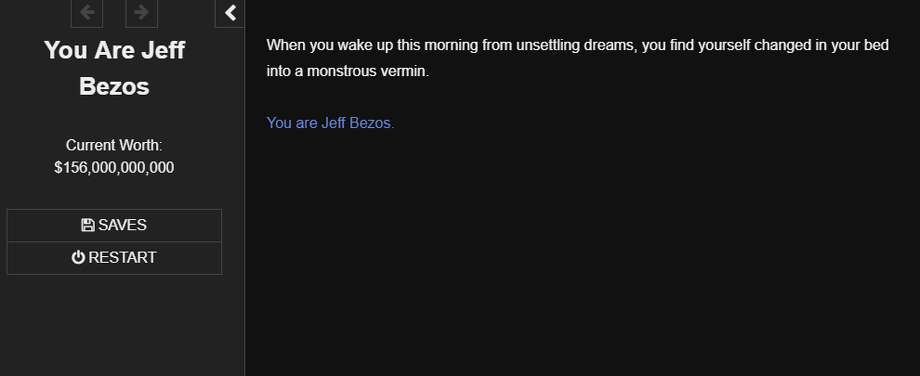Collapse the sidebar with the chevron toggle
The height and width of the screenshot is (376, 920).
click(x=230, y=13)
